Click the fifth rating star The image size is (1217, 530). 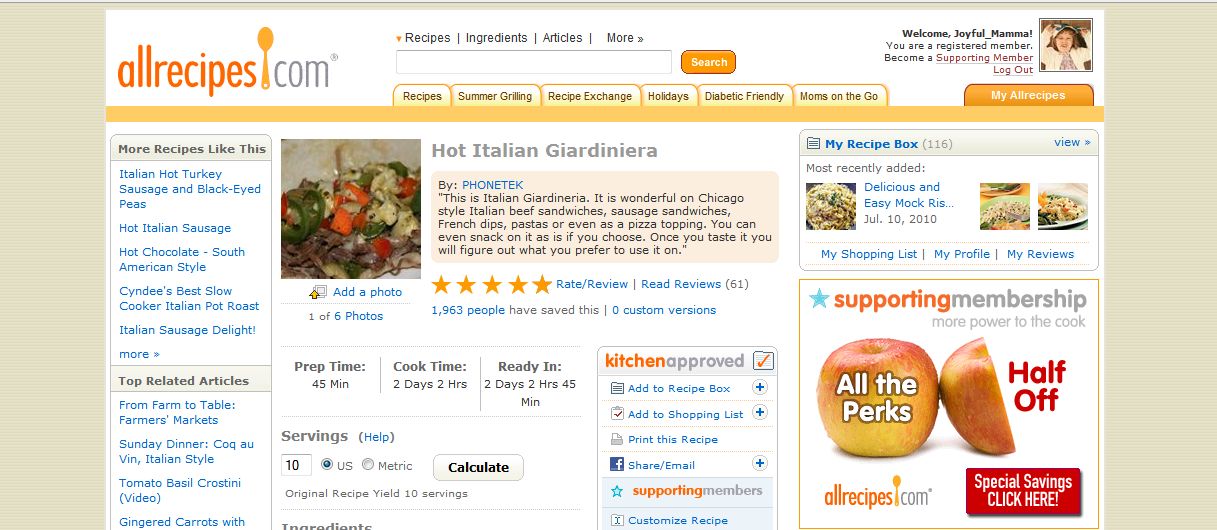pos(542,284)
